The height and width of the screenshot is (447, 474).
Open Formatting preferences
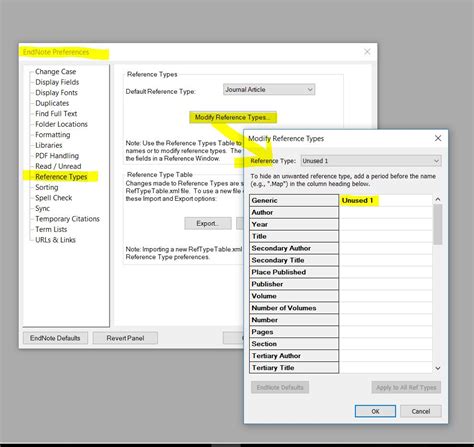click(53, 135)
